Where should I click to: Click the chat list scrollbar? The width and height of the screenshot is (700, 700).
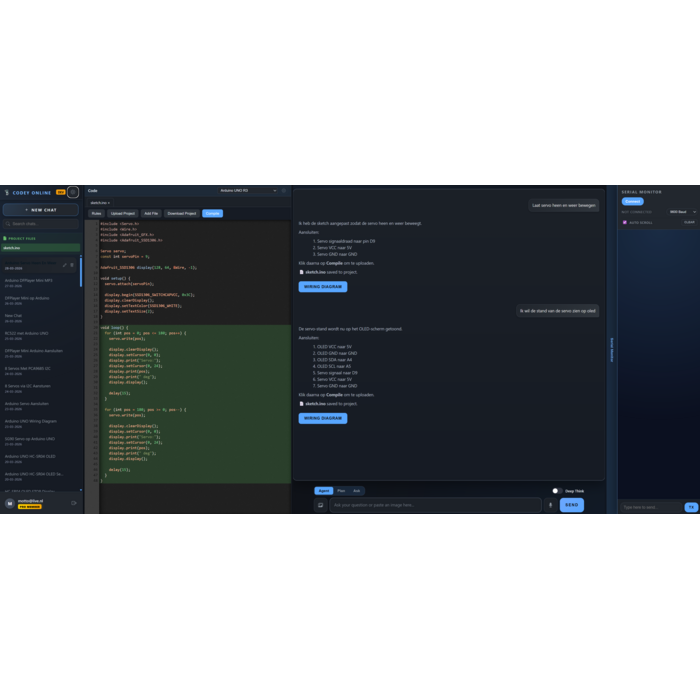click(x=81, y=300)
